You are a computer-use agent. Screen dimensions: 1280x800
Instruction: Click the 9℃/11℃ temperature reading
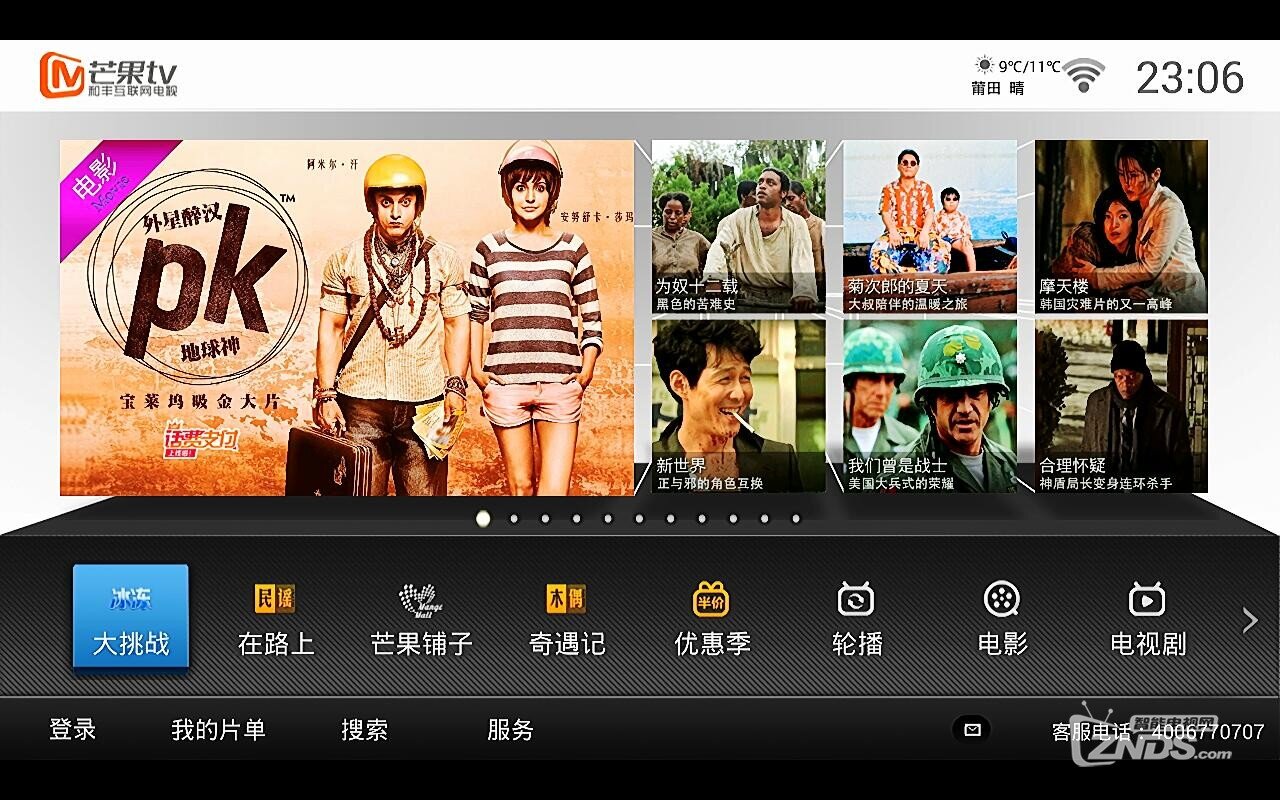pos(1029,66)
